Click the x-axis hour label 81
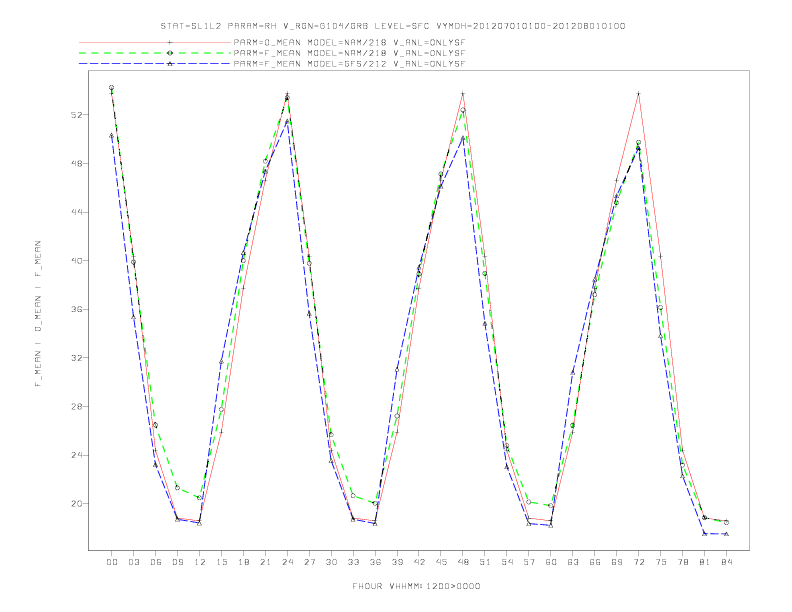The image size is (792, 612). point(705,562)
